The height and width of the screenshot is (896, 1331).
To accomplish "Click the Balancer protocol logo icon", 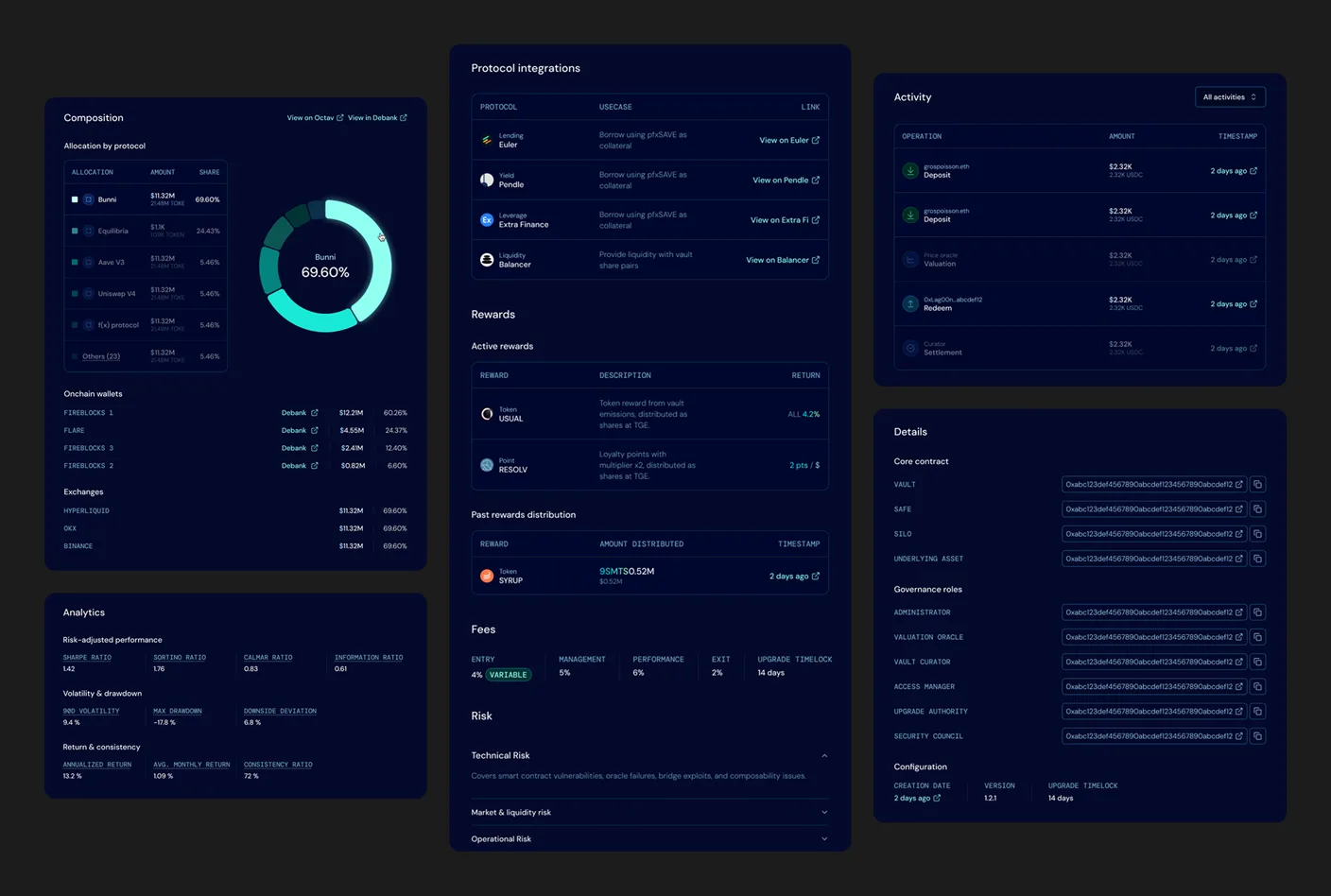I will pyautogui.click(x=487, y=260).
